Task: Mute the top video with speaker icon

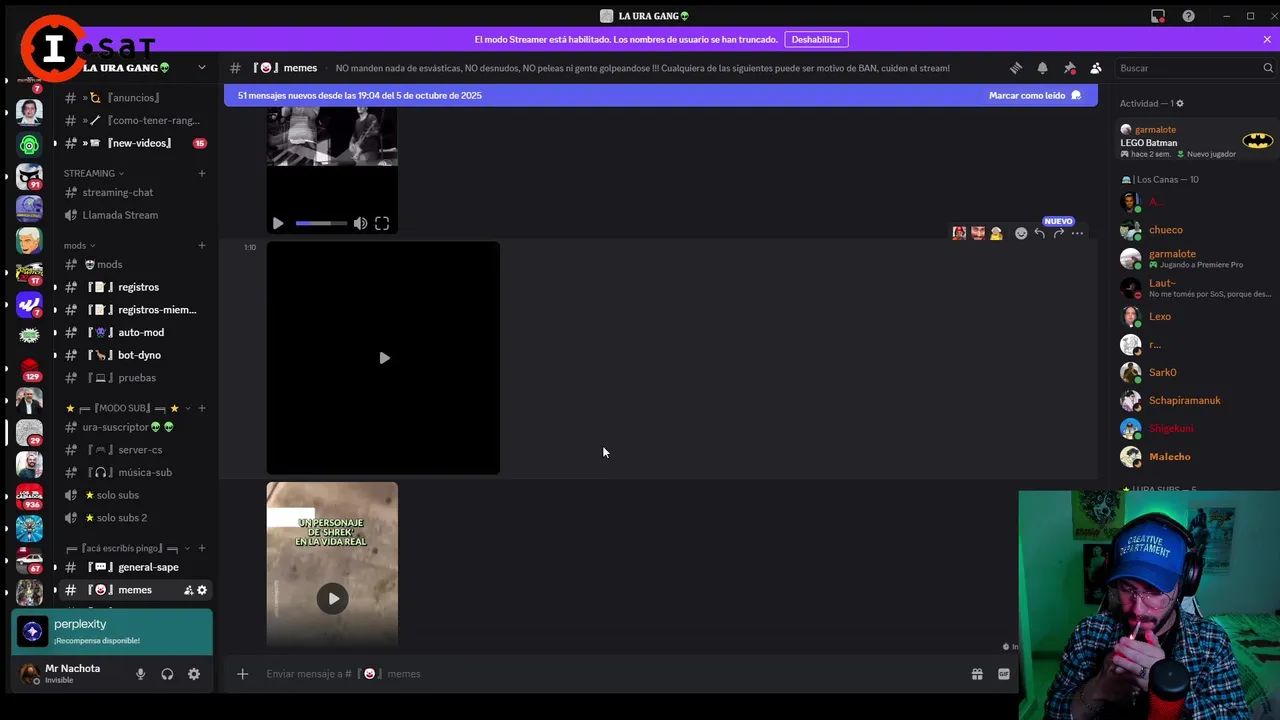Action: (x=360, y=223)
